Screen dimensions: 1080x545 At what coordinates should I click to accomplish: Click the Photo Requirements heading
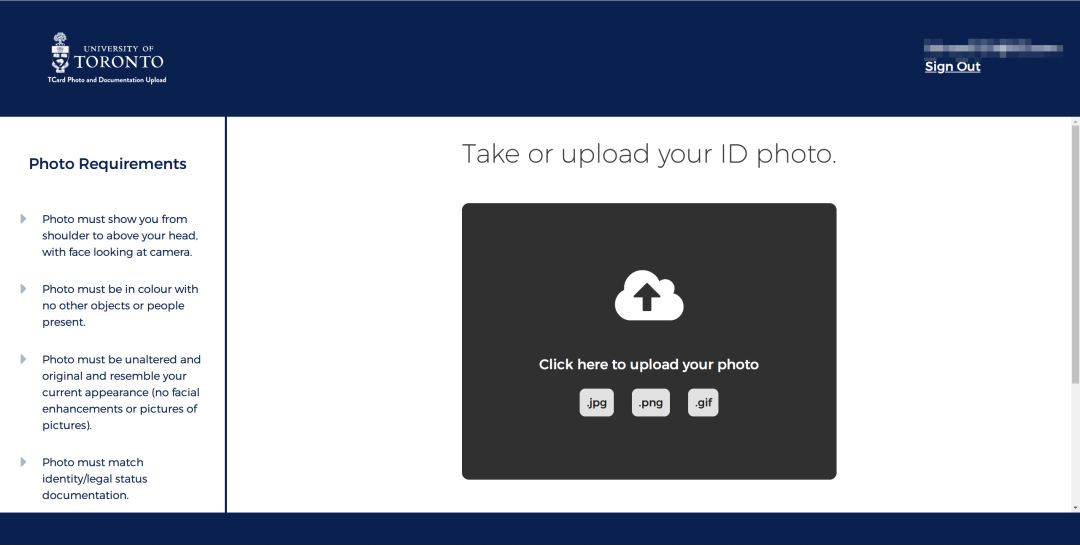[x=107, y=164]
